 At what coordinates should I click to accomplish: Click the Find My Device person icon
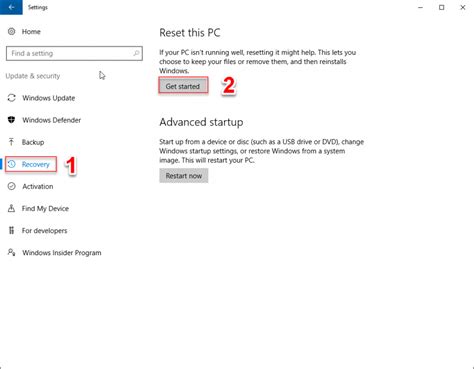pos(12,208)
